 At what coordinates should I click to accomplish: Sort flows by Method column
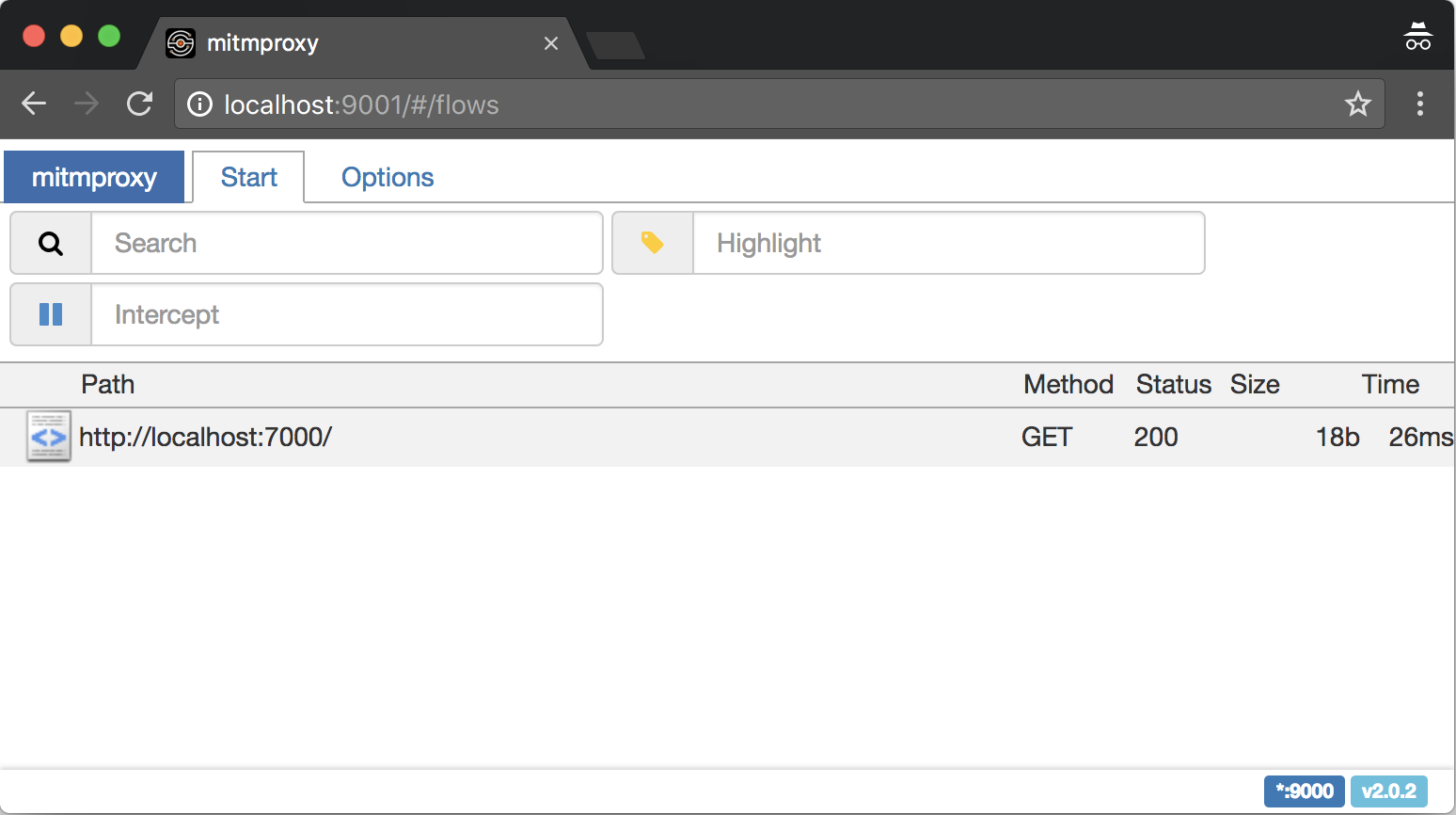click(1068, 384)
